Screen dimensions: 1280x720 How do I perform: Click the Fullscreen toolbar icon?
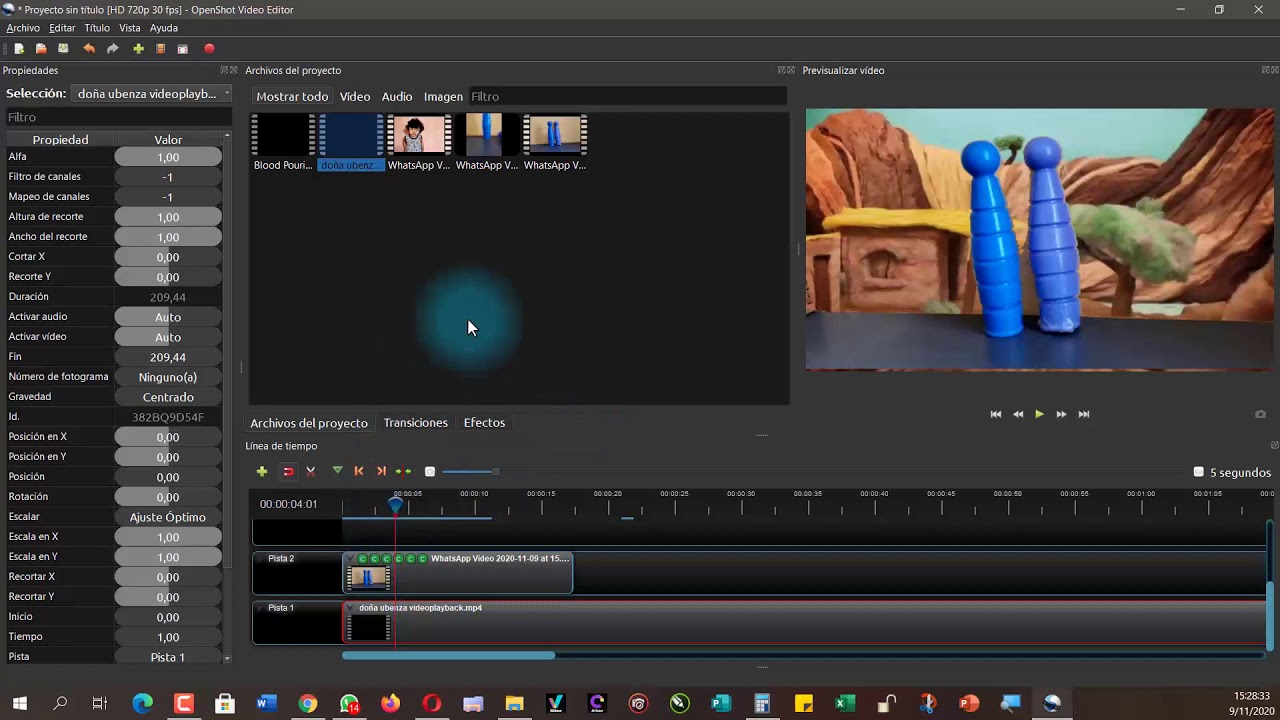click(182, 49)
